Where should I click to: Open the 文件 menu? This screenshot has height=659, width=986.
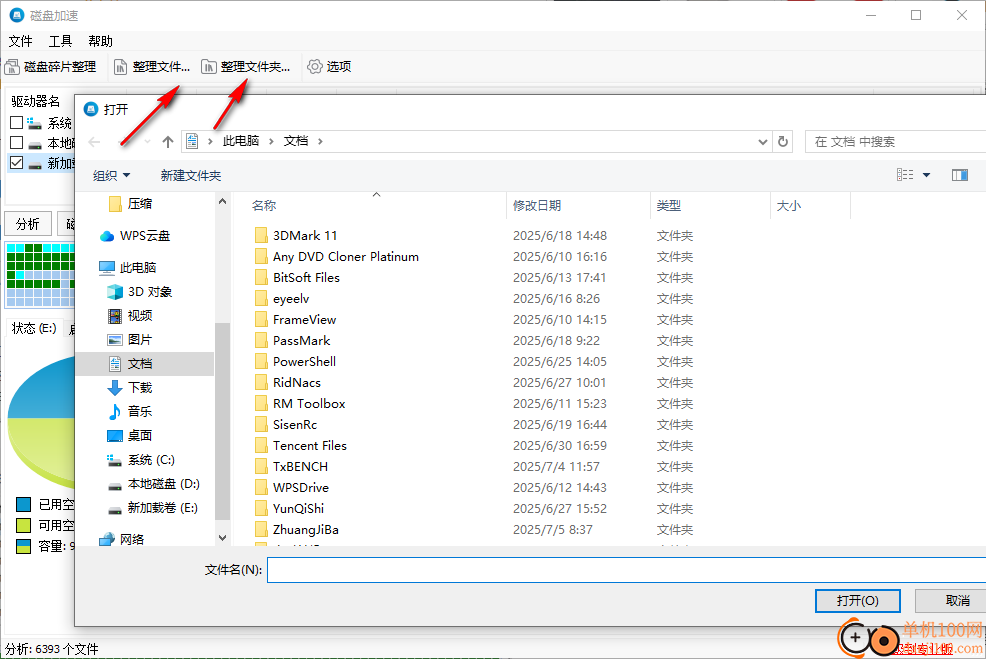20,42
